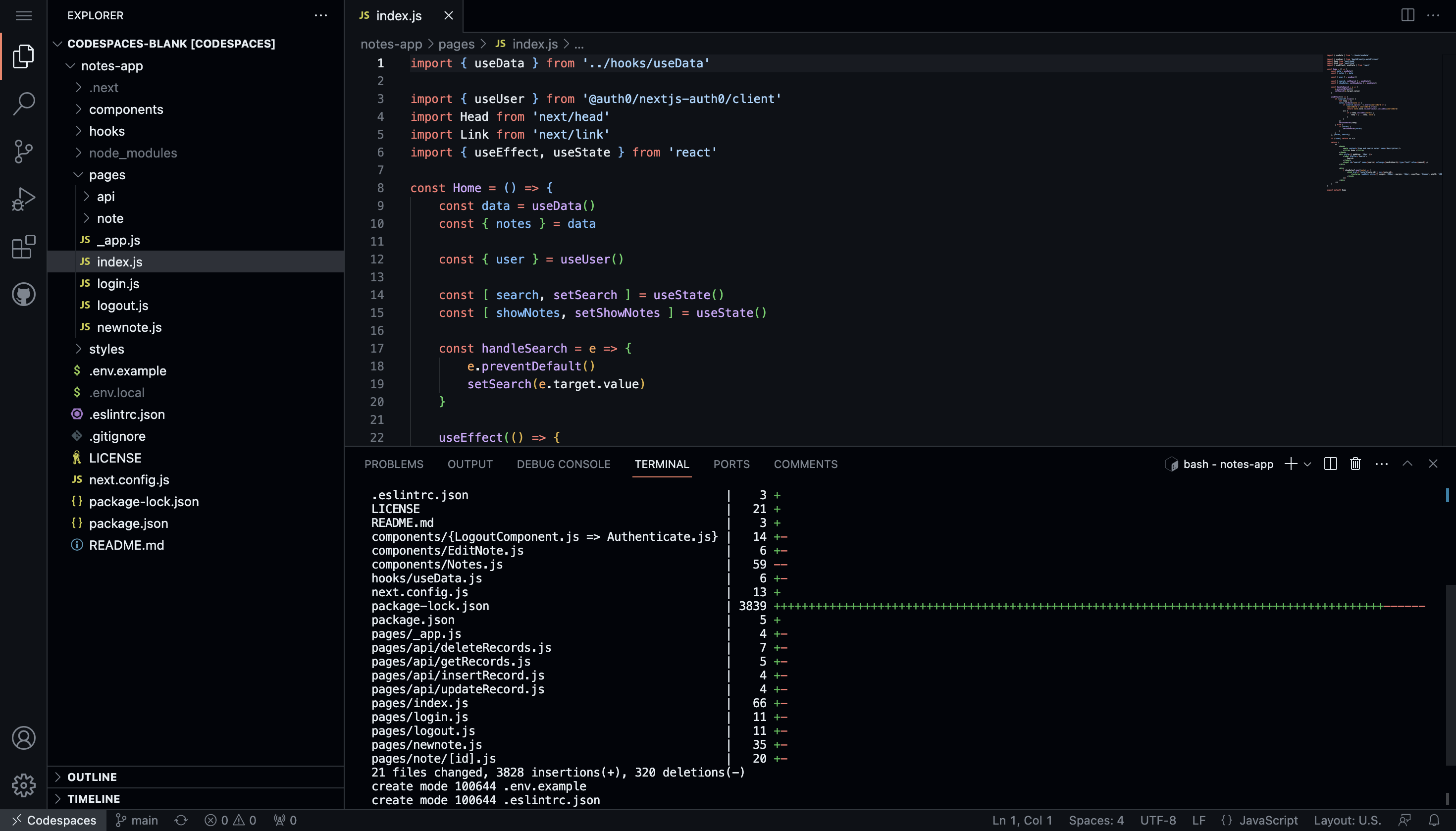Open Manage settings gear

(x=23, y=785)
